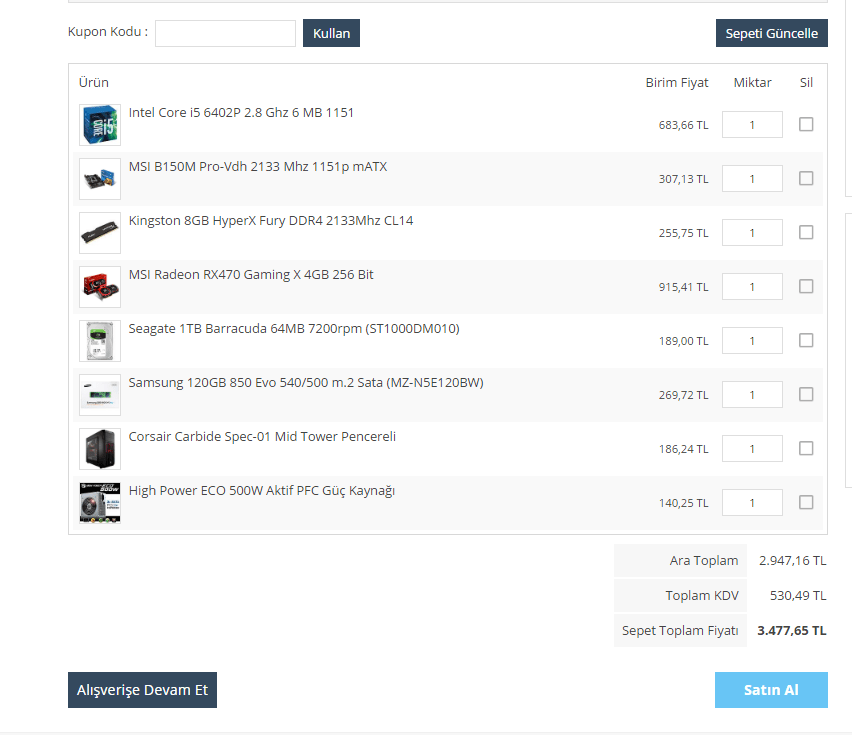Viewport: 852px width, 735px height.
Task: Select the quantity box for Kingston 8GB HyperX
Action: point(752,233)
